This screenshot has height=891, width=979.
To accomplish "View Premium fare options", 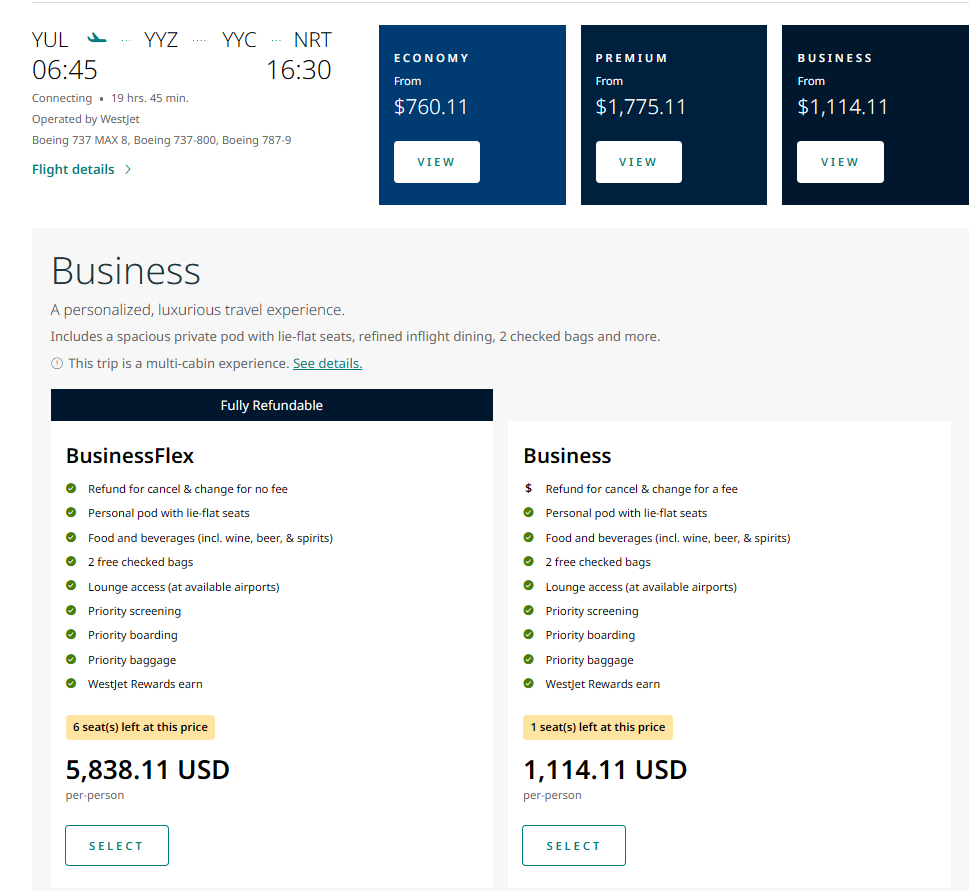I will [x=638, y=162].
